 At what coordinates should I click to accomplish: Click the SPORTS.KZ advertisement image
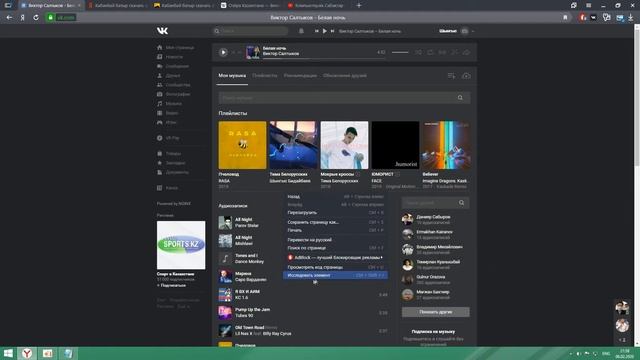[181, 245]
